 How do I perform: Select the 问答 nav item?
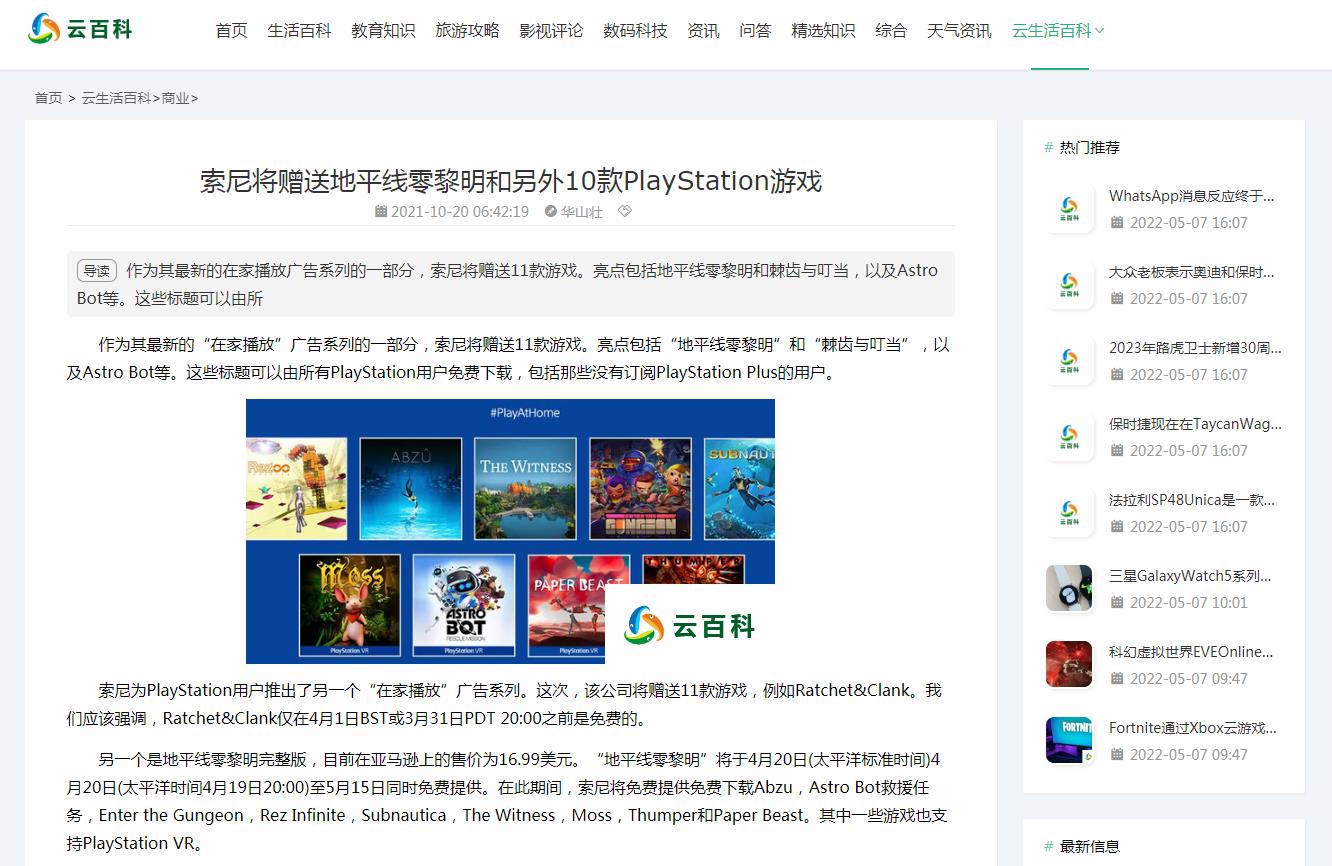pos(755,31)
